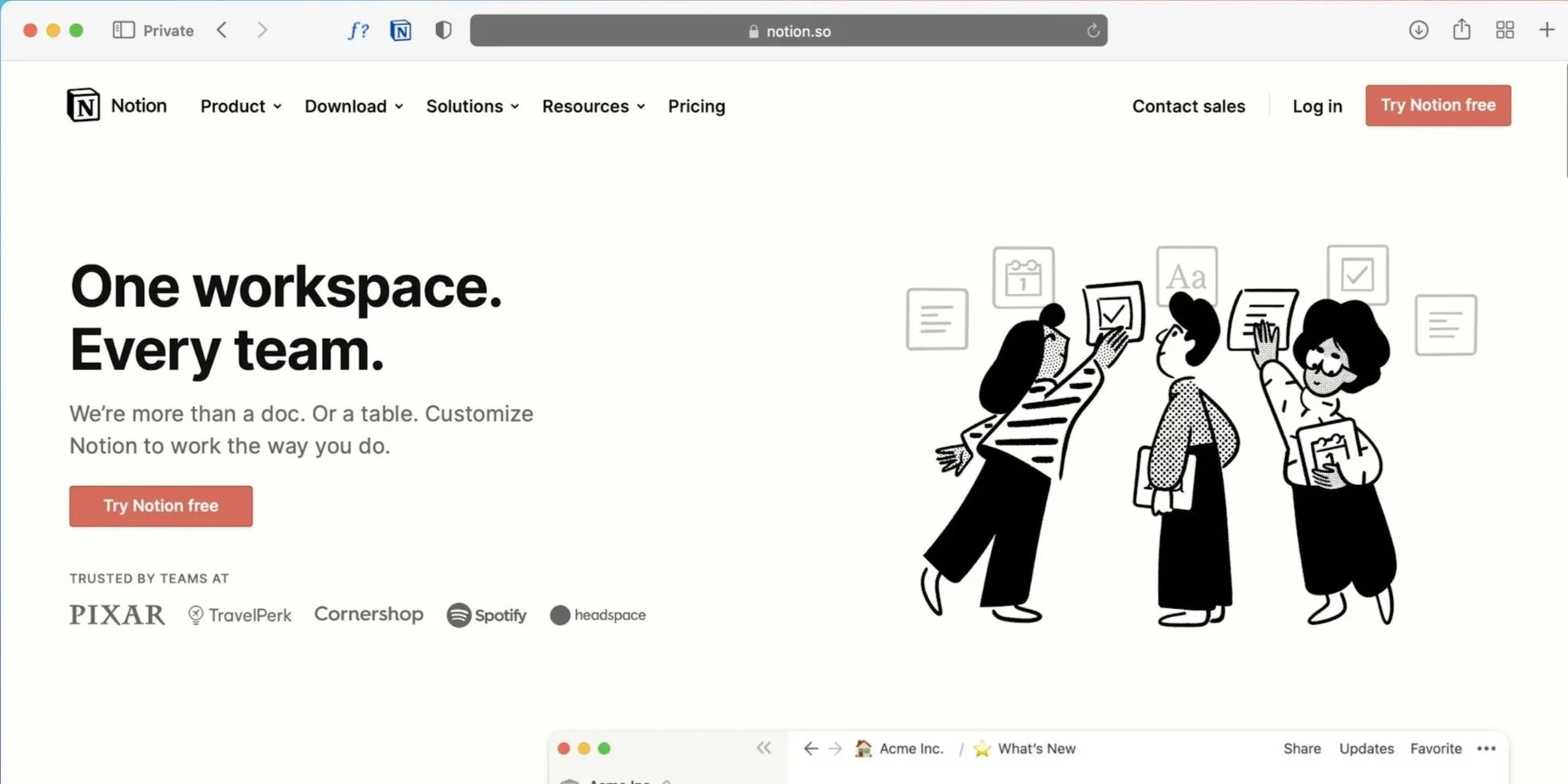The width and height of the screenshot is (1568, 784).
Task: Click Contact sales link
Action: click(1188, 106)
